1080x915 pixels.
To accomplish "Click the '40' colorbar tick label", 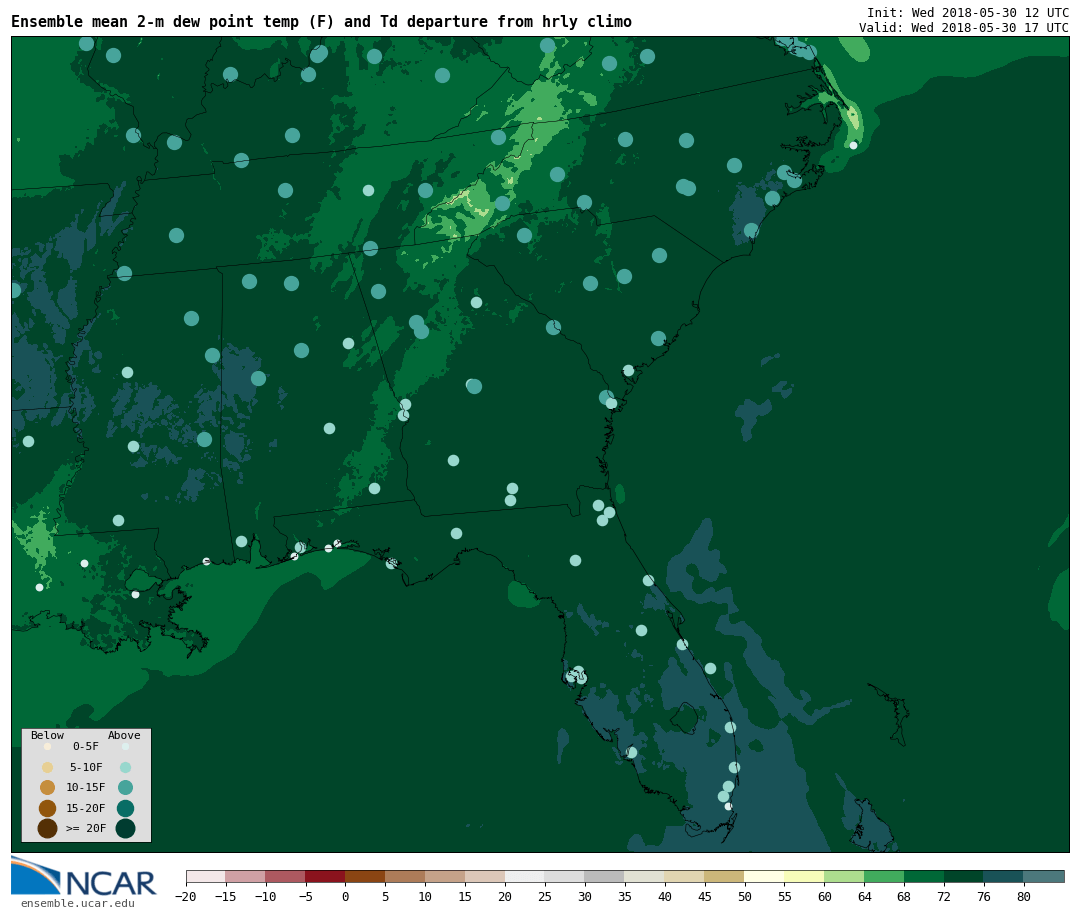I will [x=665, y=896].
